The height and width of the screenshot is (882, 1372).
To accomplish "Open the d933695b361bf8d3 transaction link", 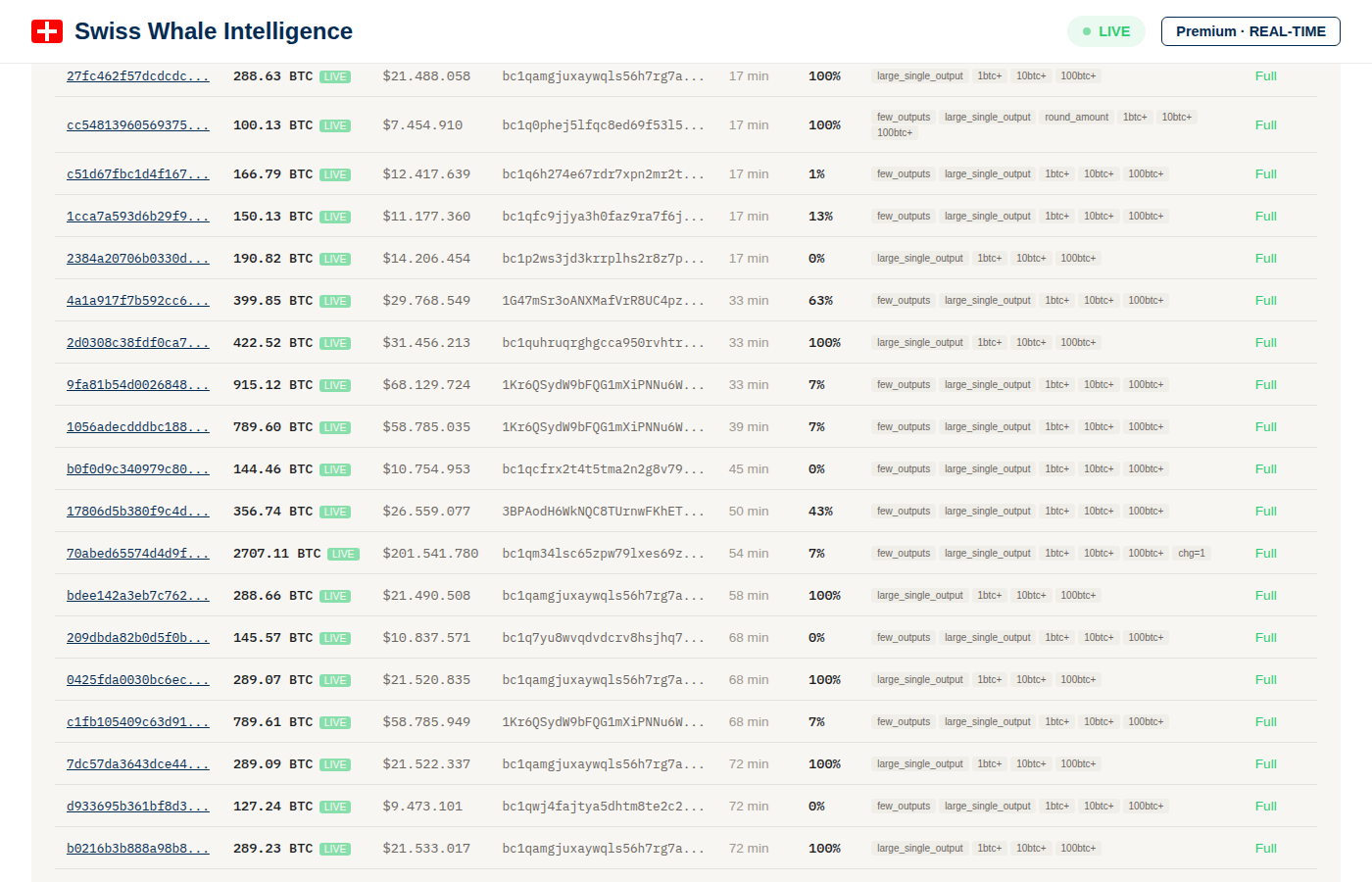I will [137, 806].
